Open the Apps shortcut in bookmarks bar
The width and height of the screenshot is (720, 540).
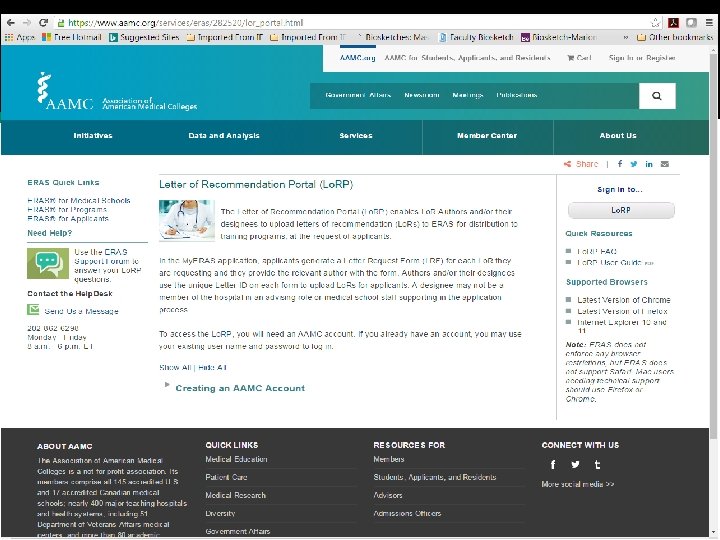pos(20,37)
